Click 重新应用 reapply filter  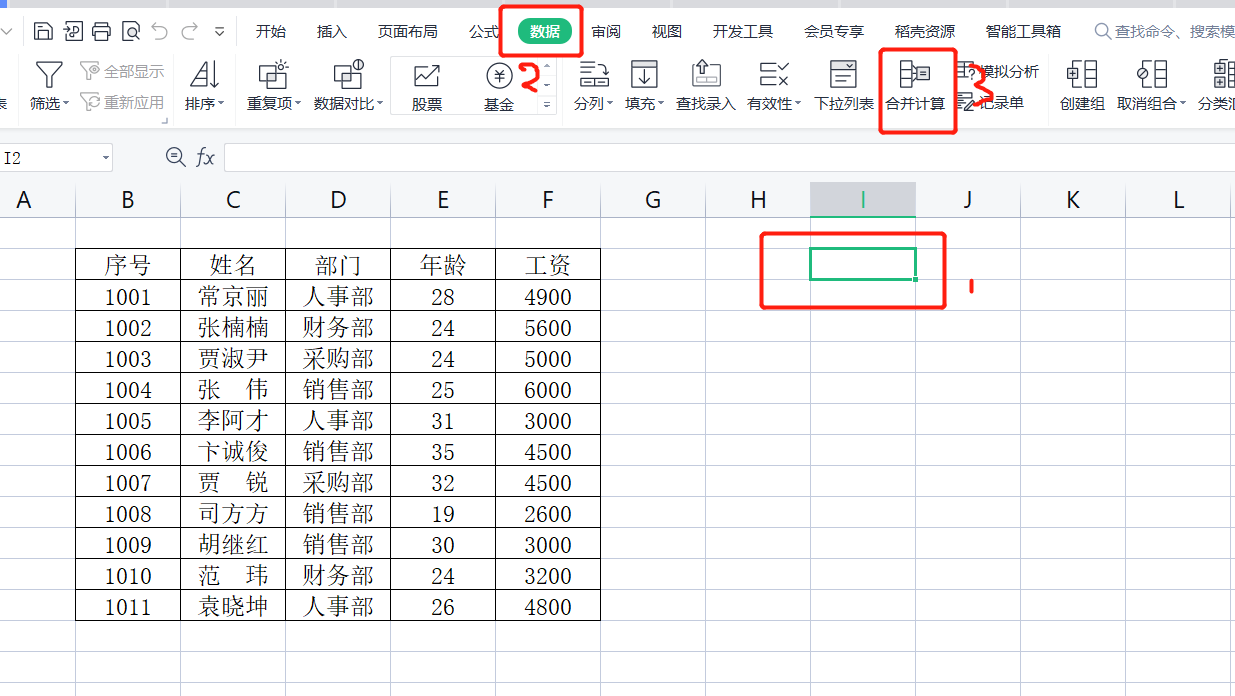(122, 102)
